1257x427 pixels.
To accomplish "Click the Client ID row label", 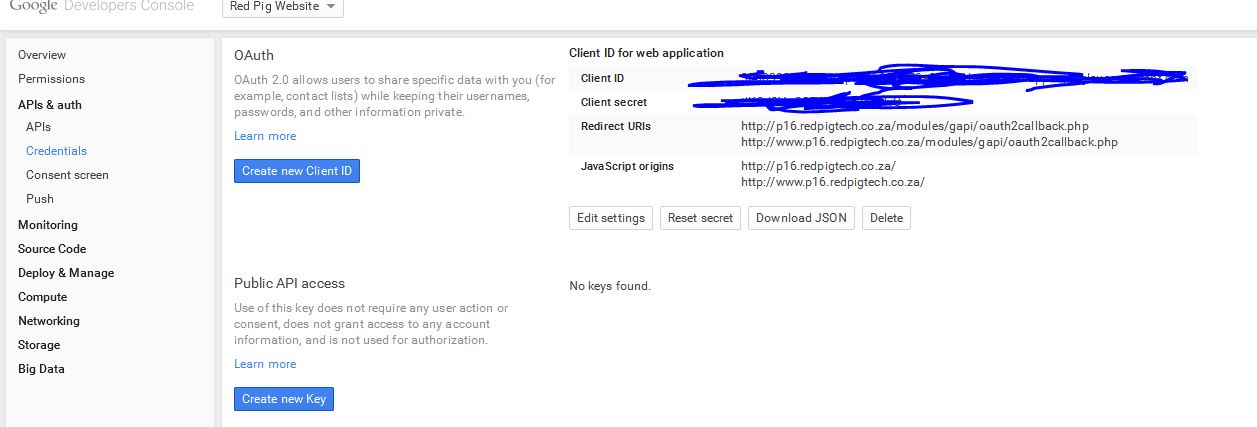I will tap(602, 78).
